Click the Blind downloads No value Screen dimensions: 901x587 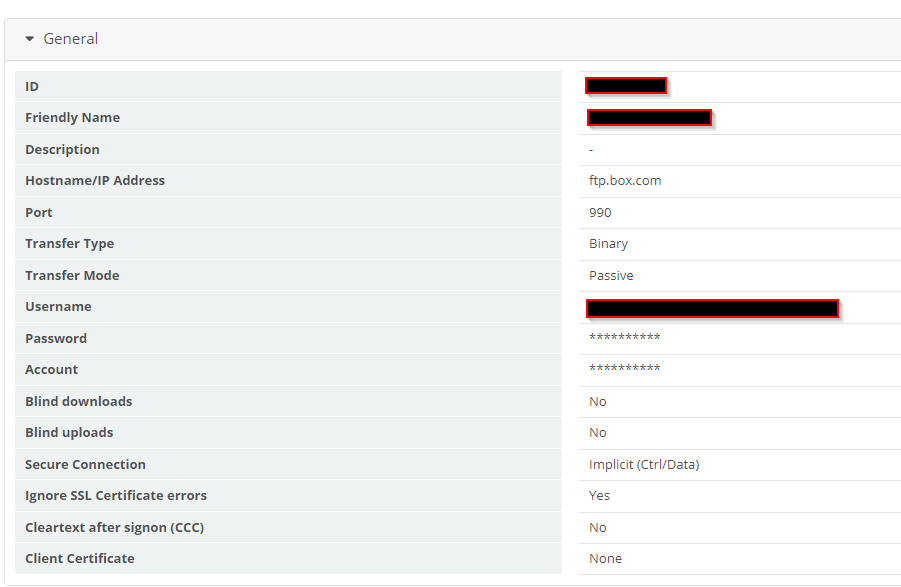tap(598, 401)
